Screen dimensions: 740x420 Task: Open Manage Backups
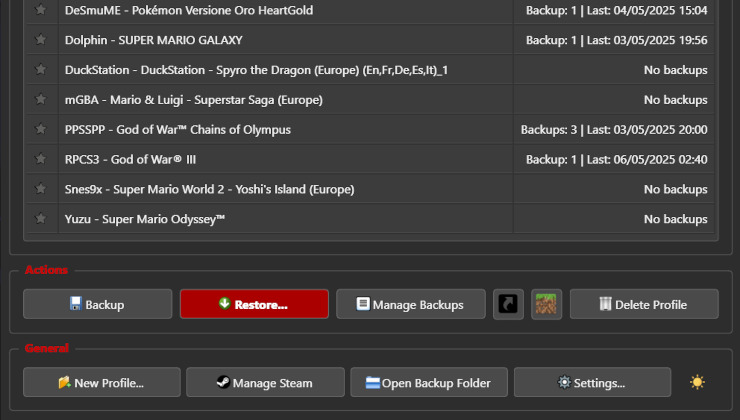pos(409,304)
